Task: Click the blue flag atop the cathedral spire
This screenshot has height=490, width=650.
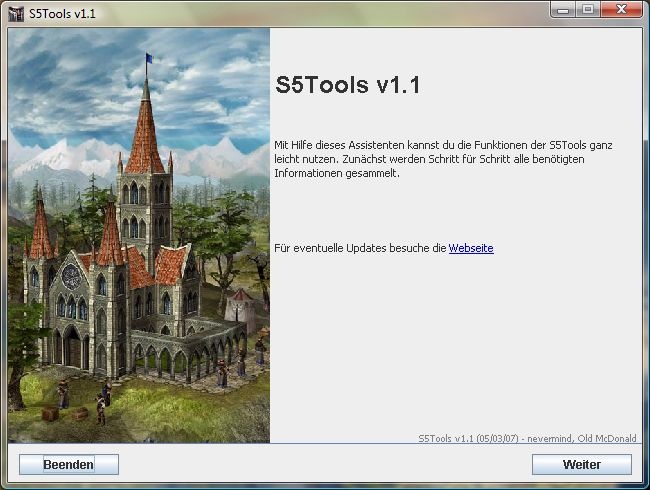Action: (x=149, y=59)
